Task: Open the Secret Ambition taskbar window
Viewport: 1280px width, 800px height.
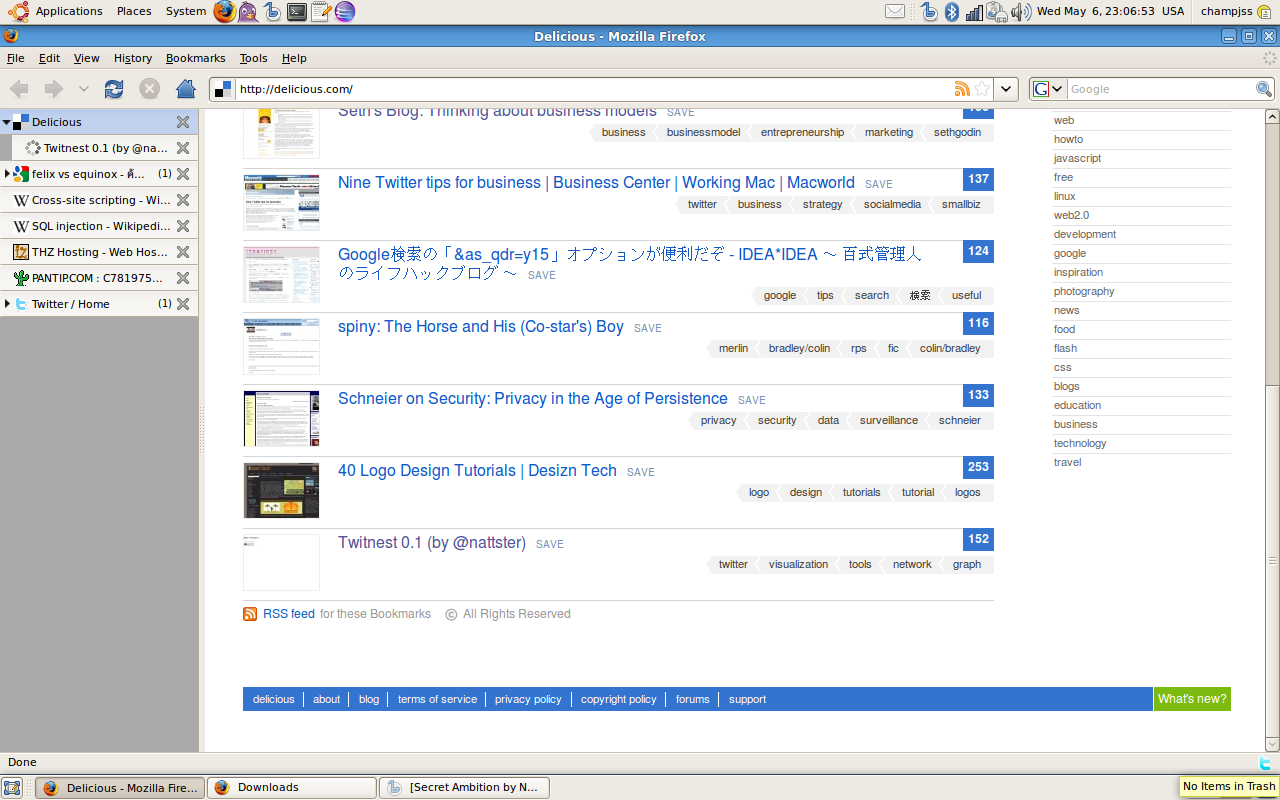Action: tap(464, 788)
